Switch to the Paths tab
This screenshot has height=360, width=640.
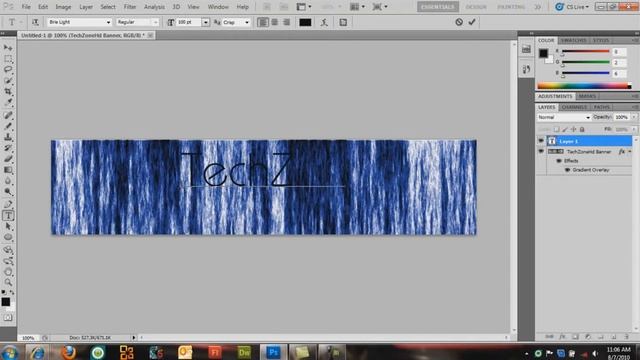(602, 107)
